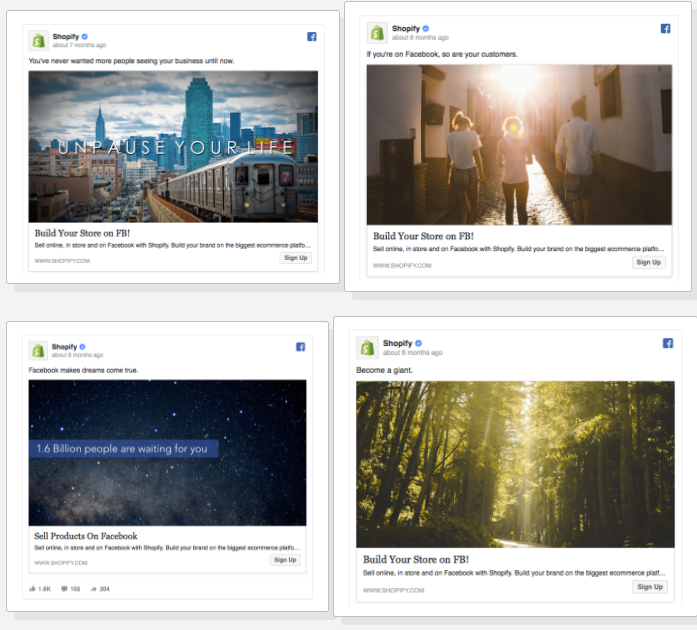Open Shopify page name in city train ad
The width and height of the screenshot is (697, 630).
[66, 36]
